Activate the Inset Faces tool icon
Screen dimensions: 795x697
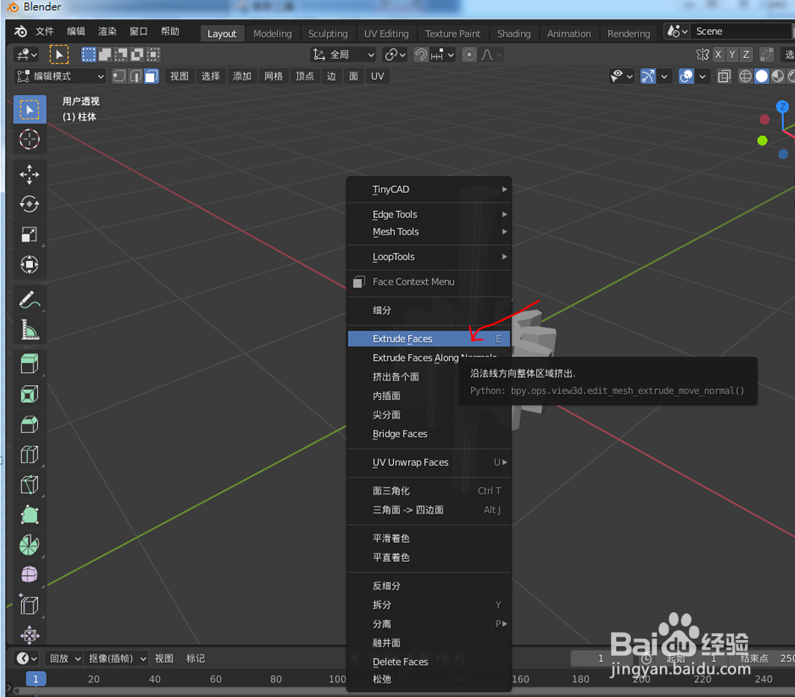29,394
